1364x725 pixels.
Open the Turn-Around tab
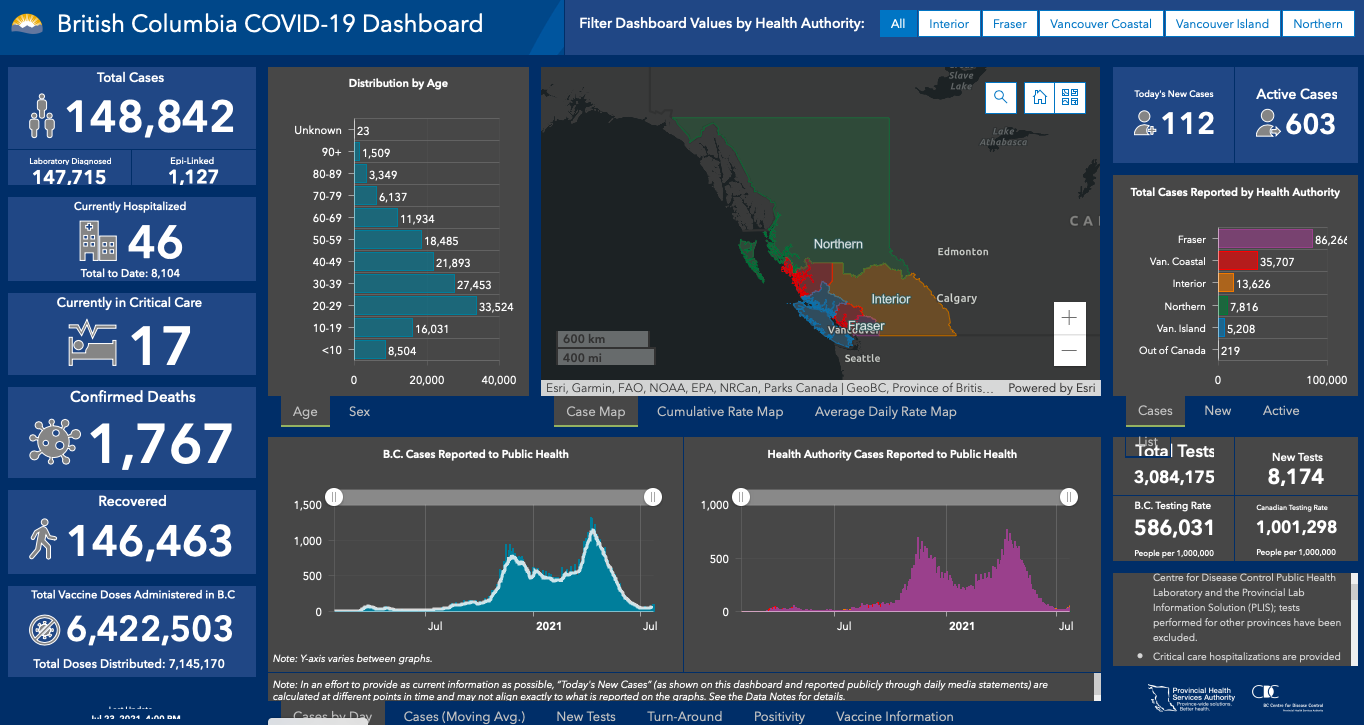(x=685, y=716)
